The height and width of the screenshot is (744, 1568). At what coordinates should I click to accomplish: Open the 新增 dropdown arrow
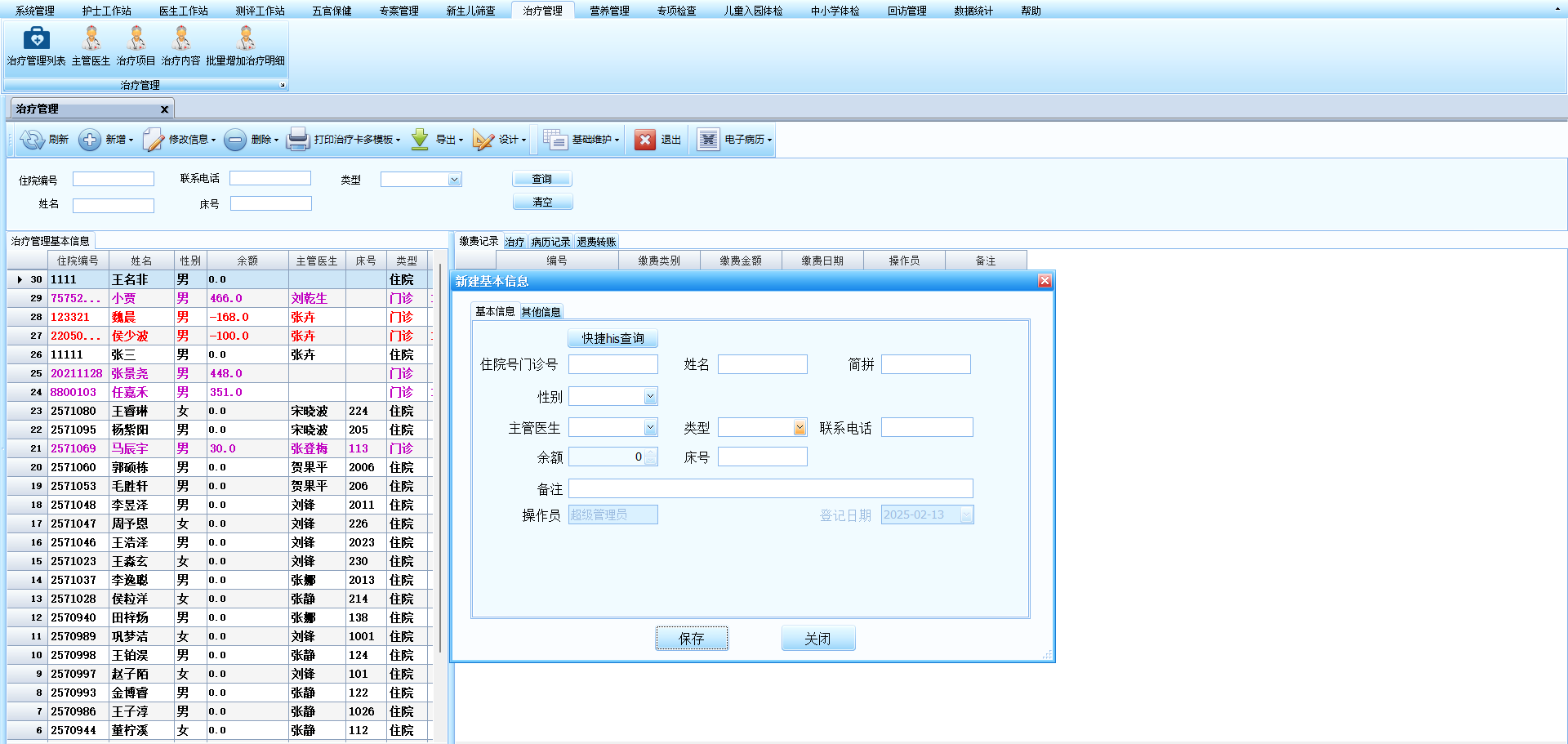point(131,140)
